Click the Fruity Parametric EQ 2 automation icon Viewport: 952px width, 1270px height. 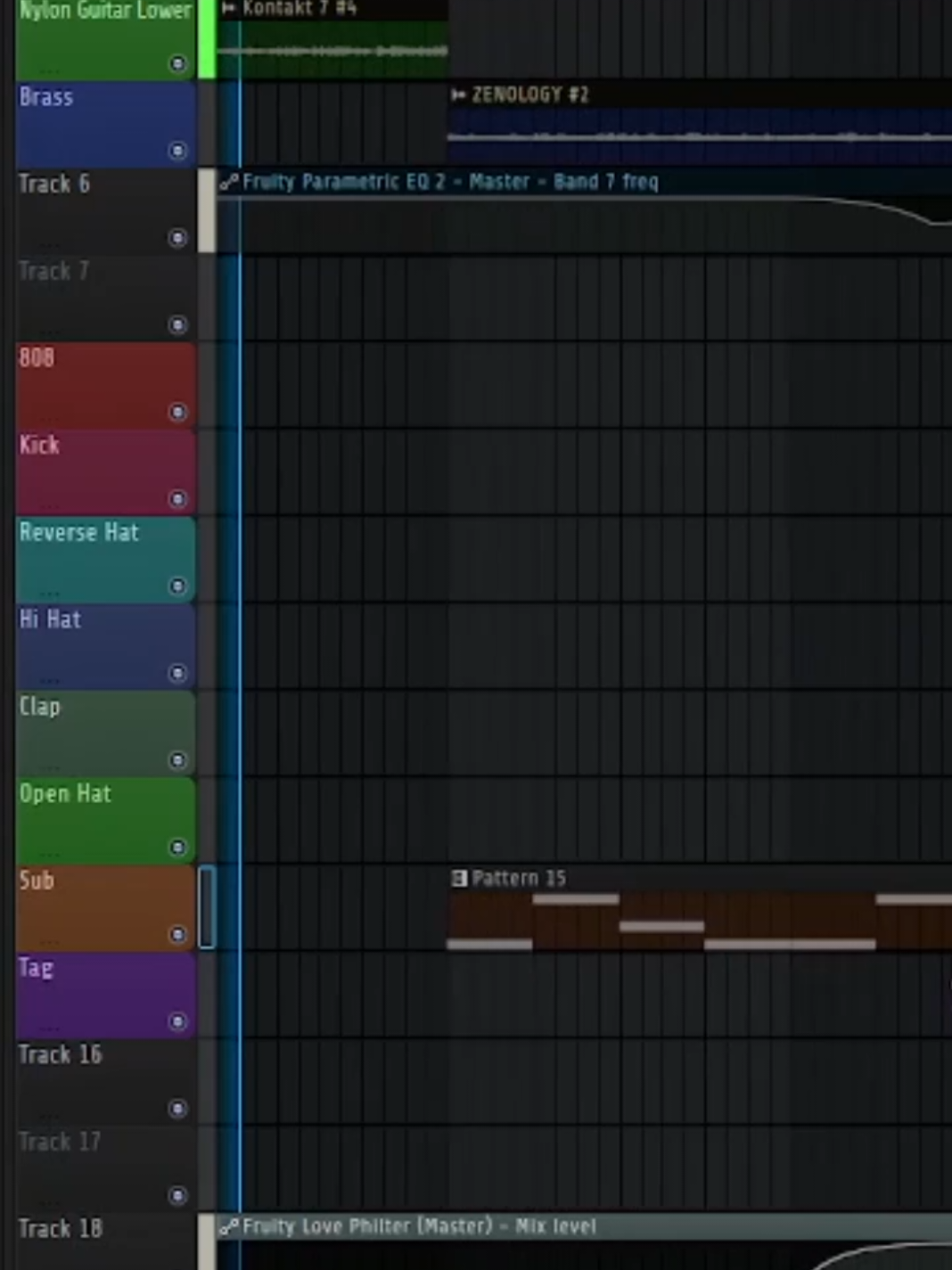point(229,183)
